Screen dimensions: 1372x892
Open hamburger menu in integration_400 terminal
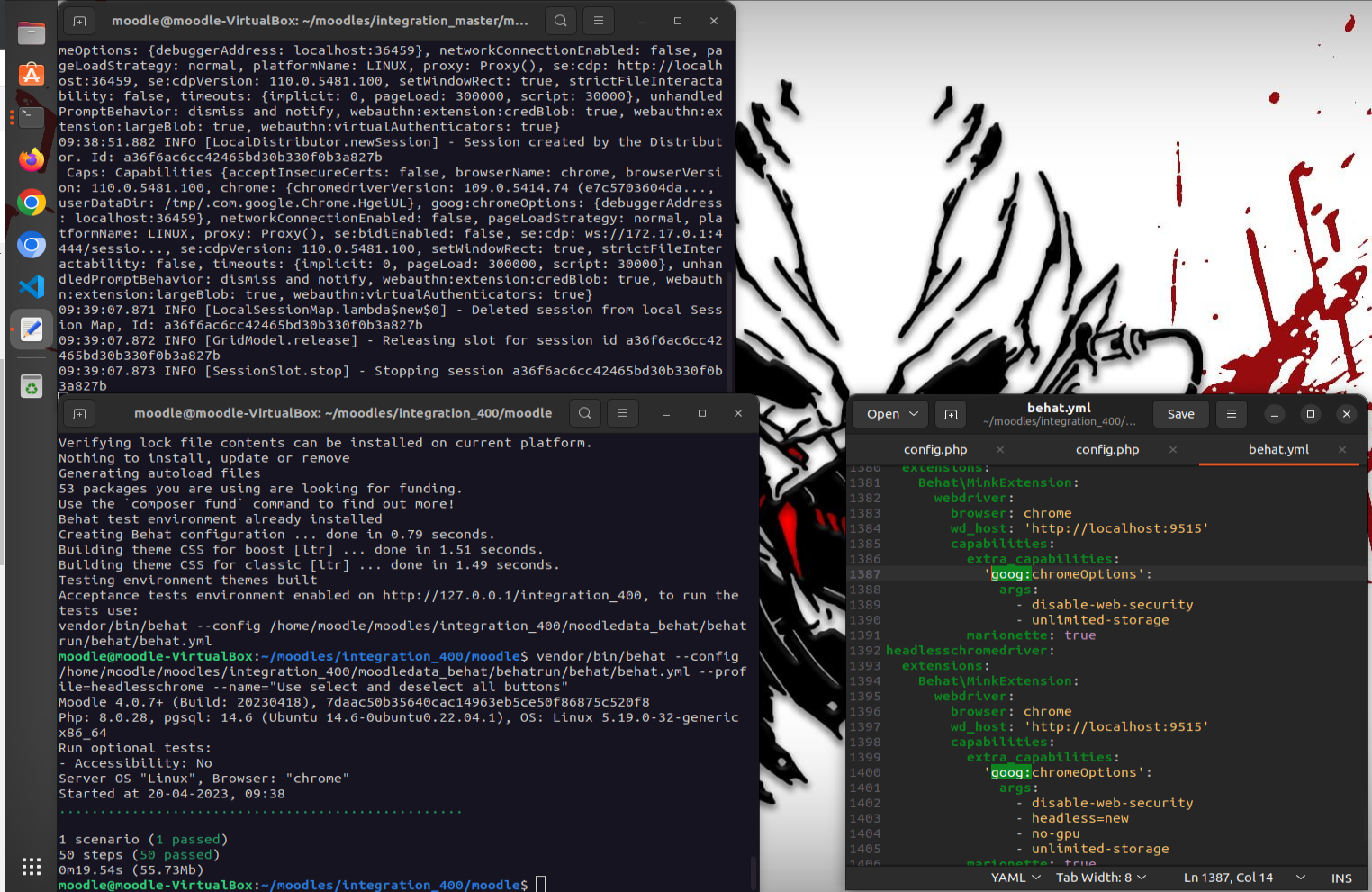pyautogui.click(x=623, y=413)
